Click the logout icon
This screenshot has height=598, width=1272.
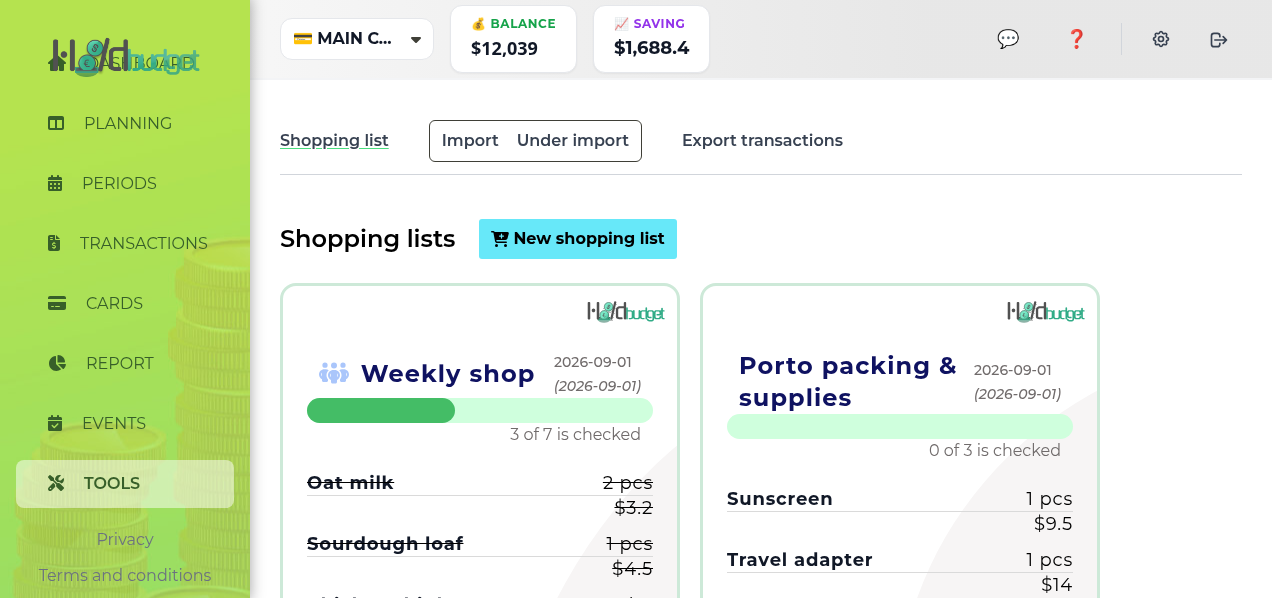pyautogui.click(x=1218, y=39)
